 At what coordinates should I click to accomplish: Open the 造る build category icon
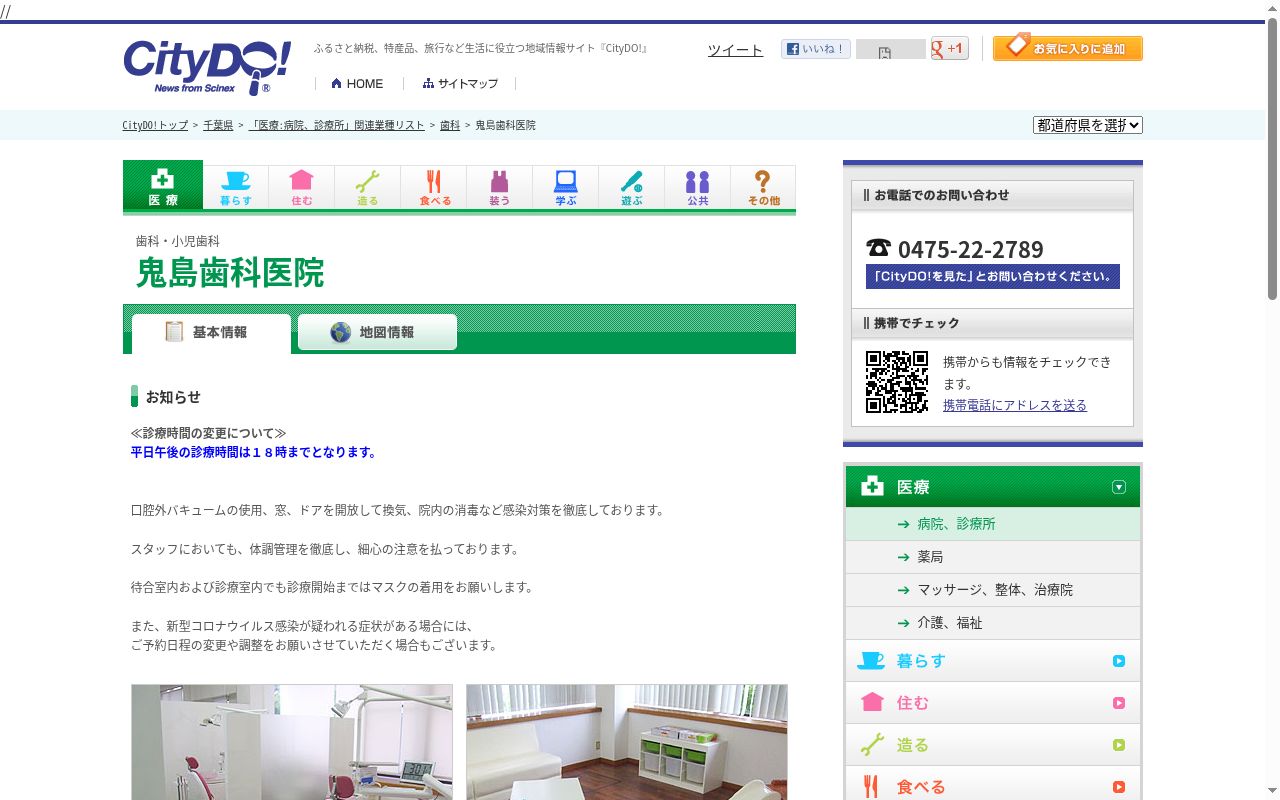pyautogui.click(x=368, y=187)
